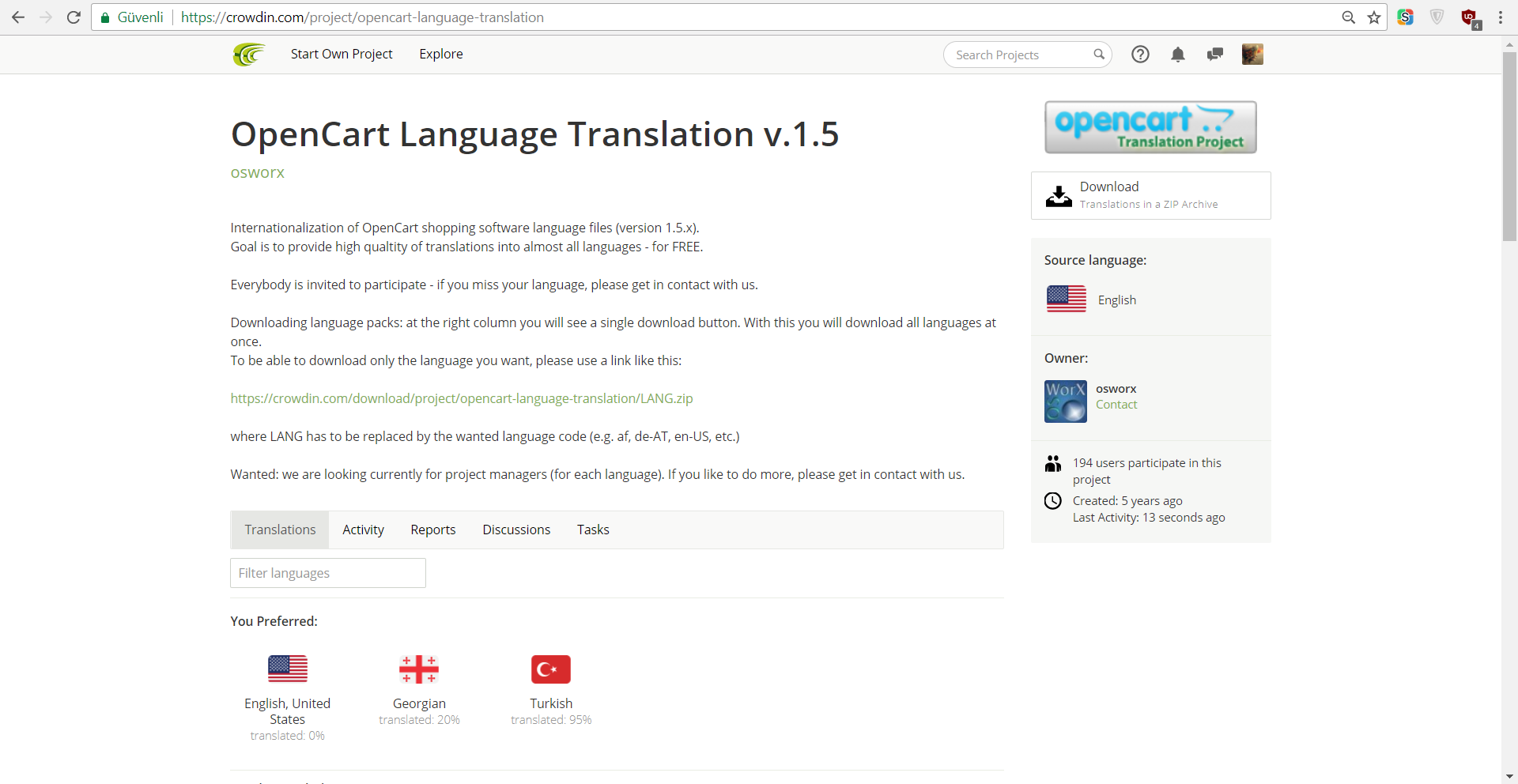Click the English source language flag
The width and height of the screenshot is (1518, 784).
click(1067, 300)
